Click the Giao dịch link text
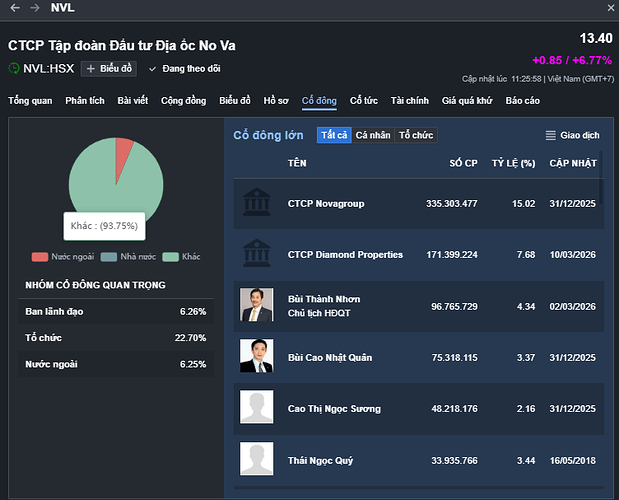This screenshot has width=619, height=500. click(x=580, y=135)
